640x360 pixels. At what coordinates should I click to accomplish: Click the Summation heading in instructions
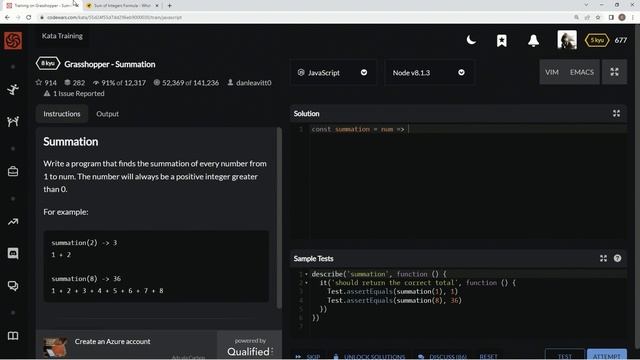point(71,142)
